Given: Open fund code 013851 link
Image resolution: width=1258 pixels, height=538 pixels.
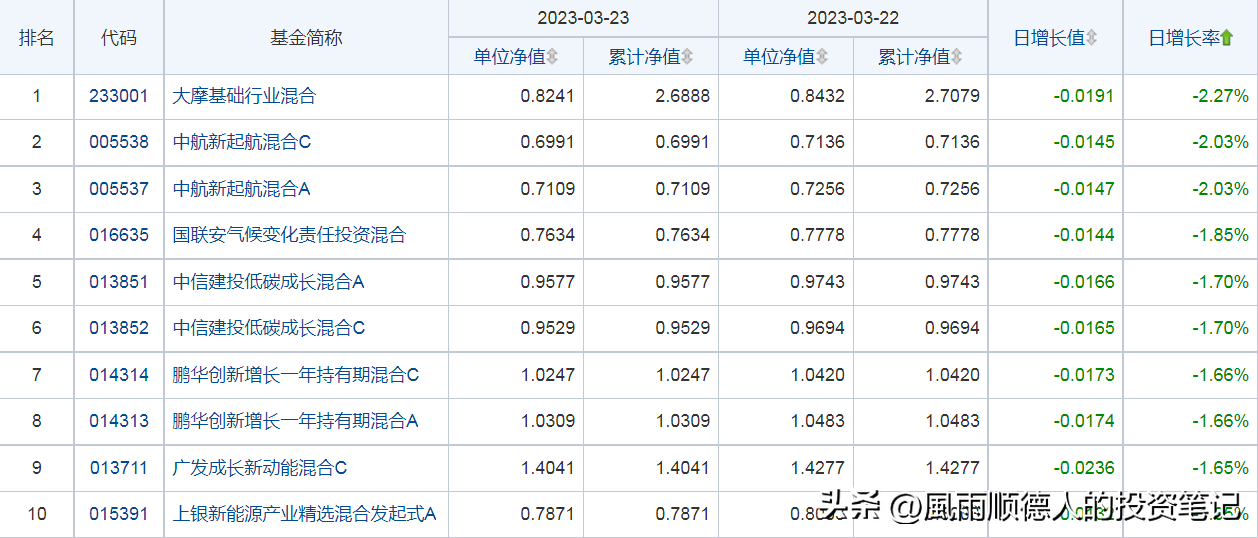Looking at the screenshot, I should click(119, 282).
